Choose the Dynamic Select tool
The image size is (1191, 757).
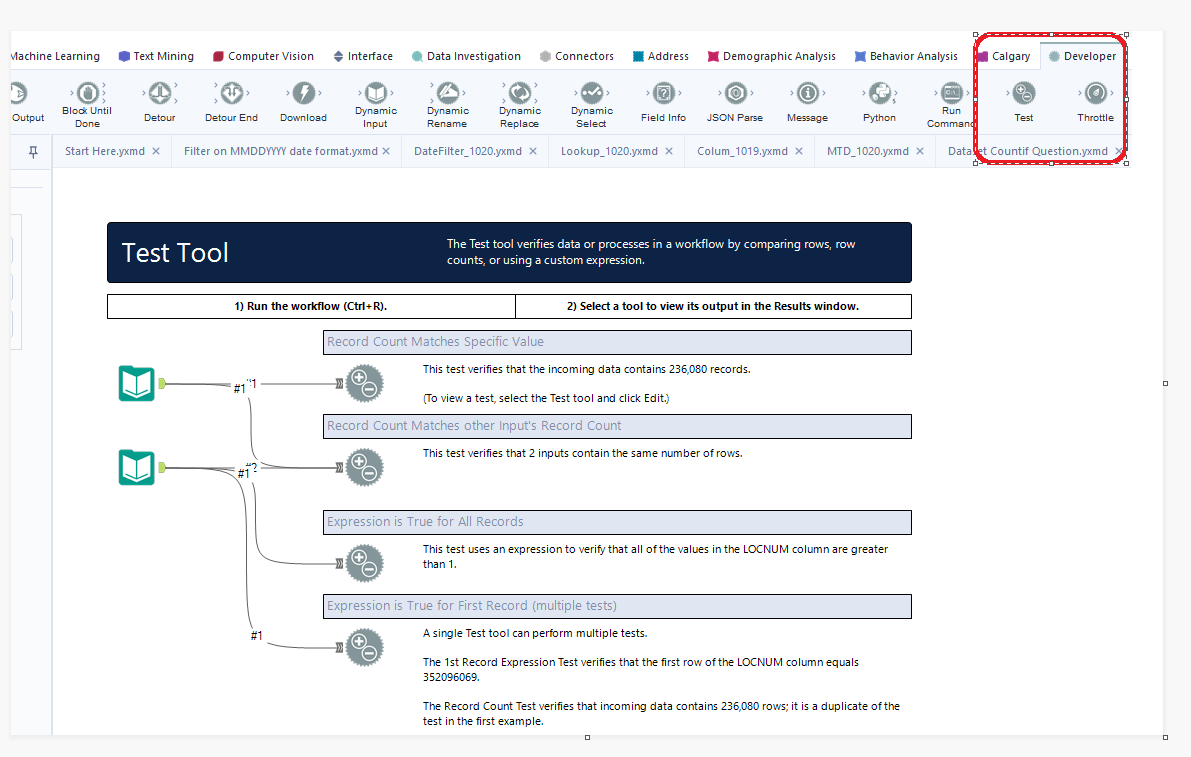(x=591, y=95)
